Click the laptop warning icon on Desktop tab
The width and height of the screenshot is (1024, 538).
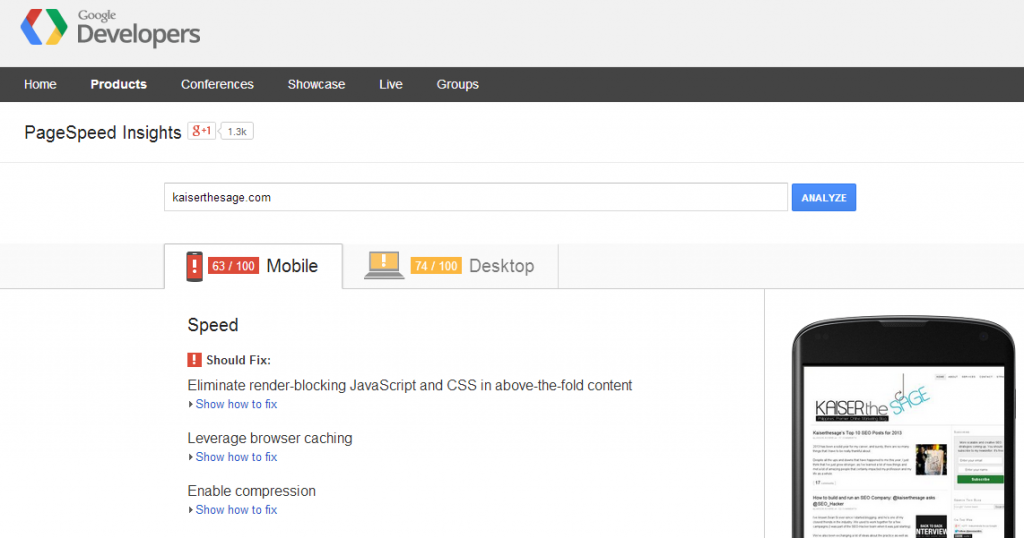pyautogui.click(x=383, y=265)
